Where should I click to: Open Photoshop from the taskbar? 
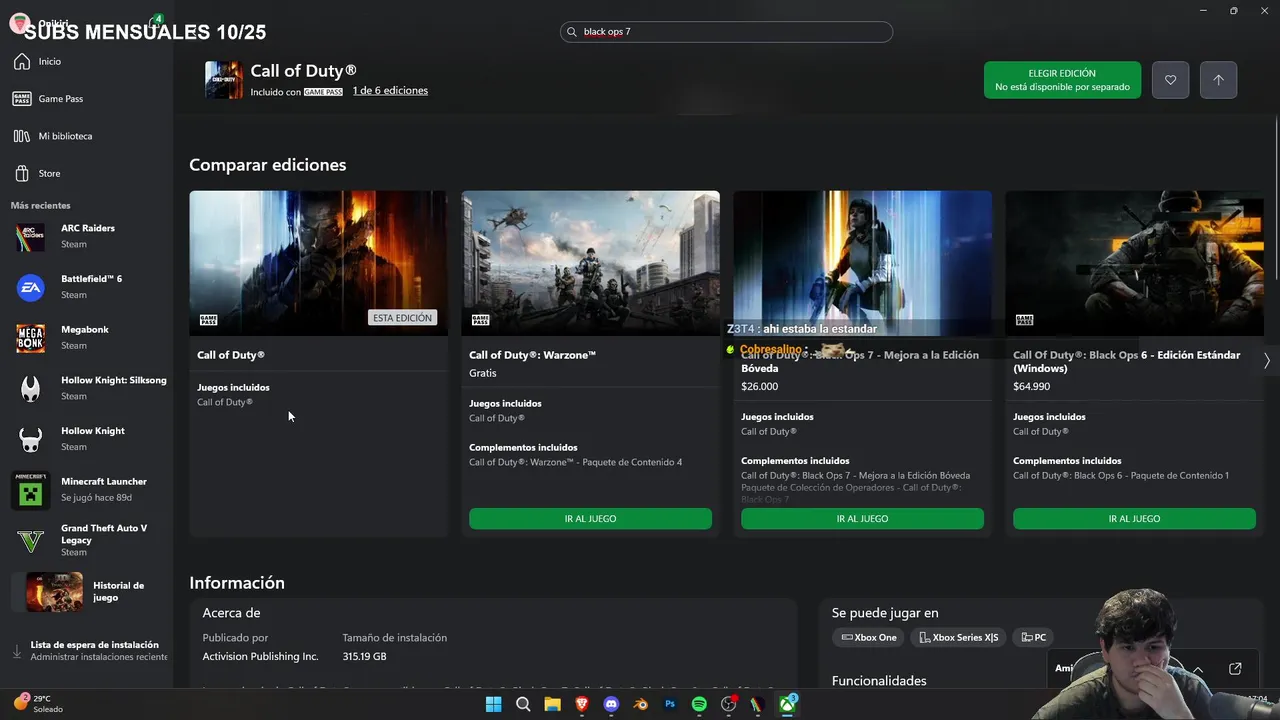[x=670, y=705]
